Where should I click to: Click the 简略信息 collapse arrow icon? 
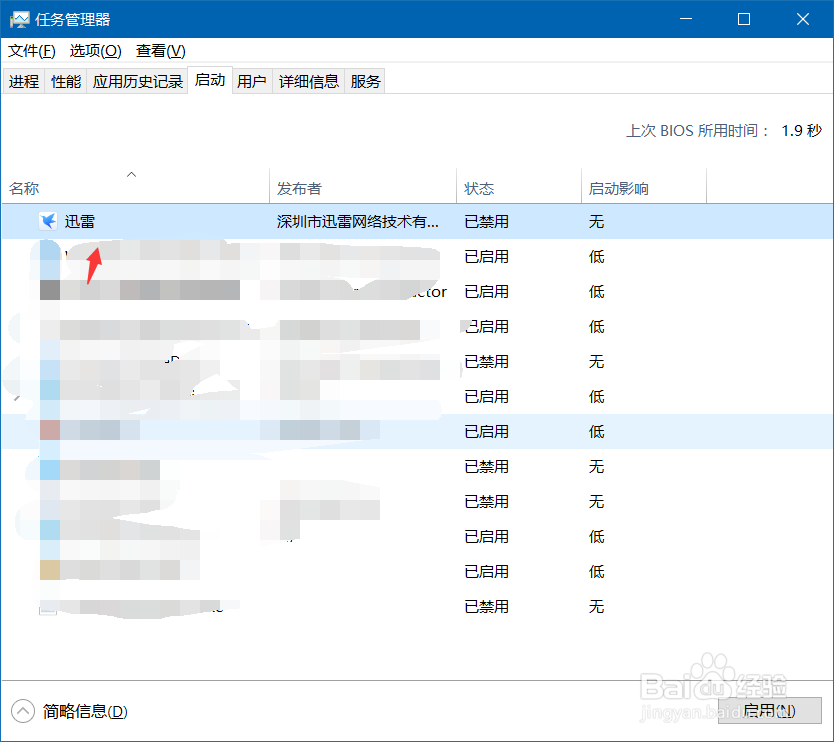[23, 711]
